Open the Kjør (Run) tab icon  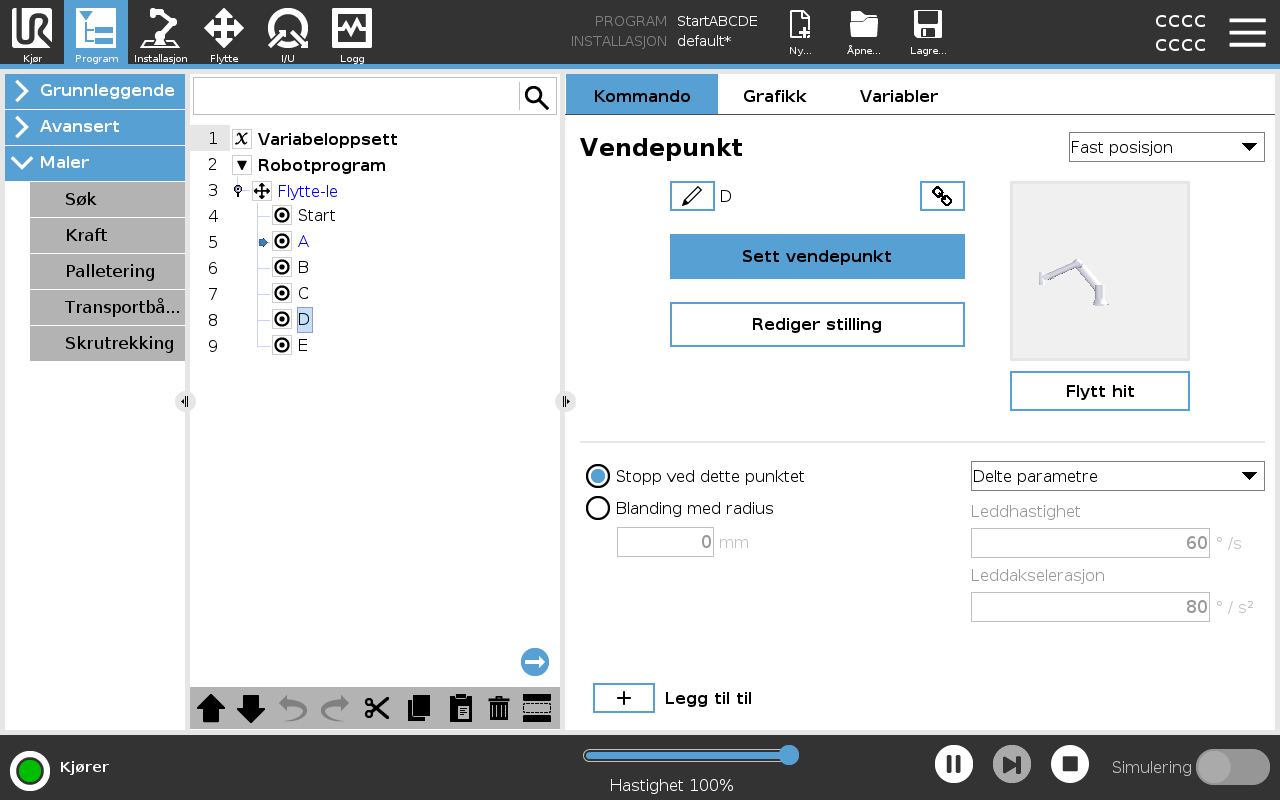click(32, 32)
